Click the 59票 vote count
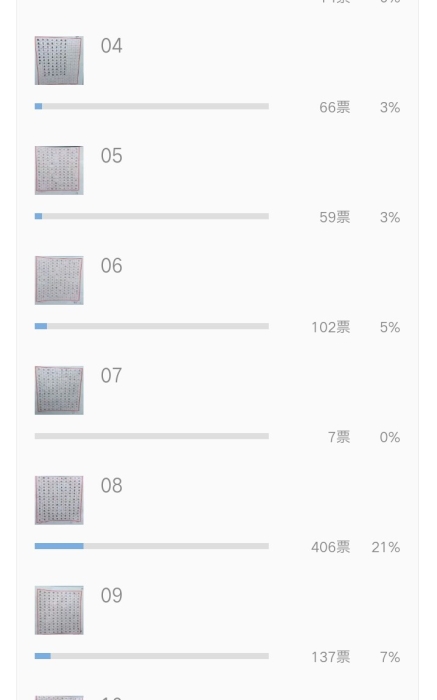Screen dimensions: 437x700 (335, 217)
